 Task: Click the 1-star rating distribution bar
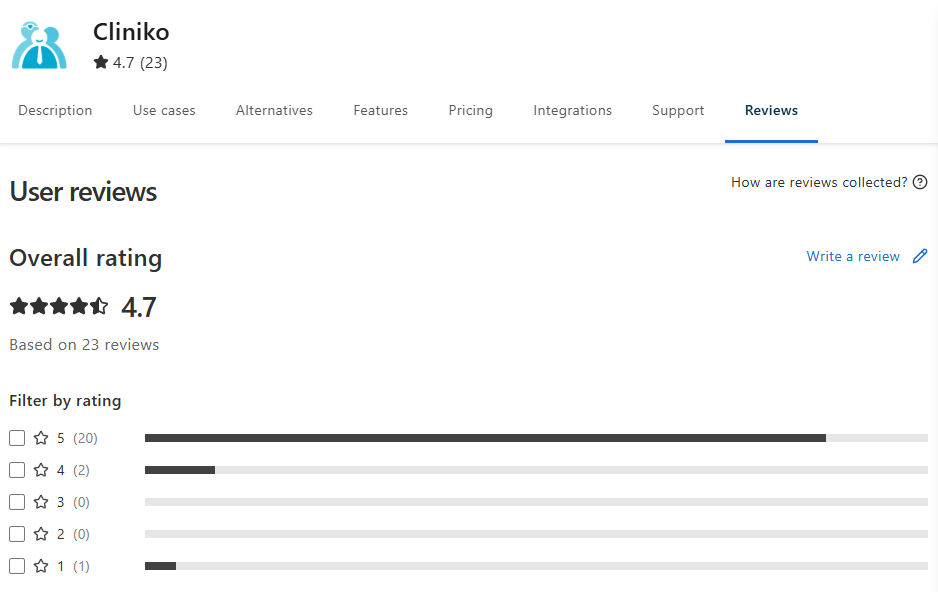(x=536, y=566)
